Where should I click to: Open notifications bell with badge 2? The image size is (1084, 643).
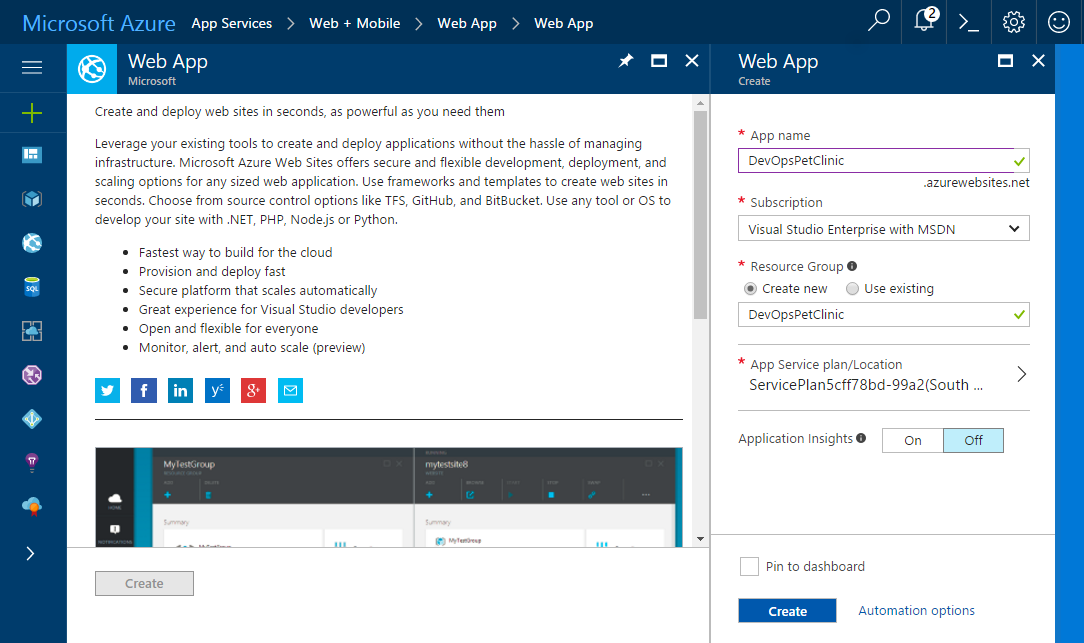[926, 19]
